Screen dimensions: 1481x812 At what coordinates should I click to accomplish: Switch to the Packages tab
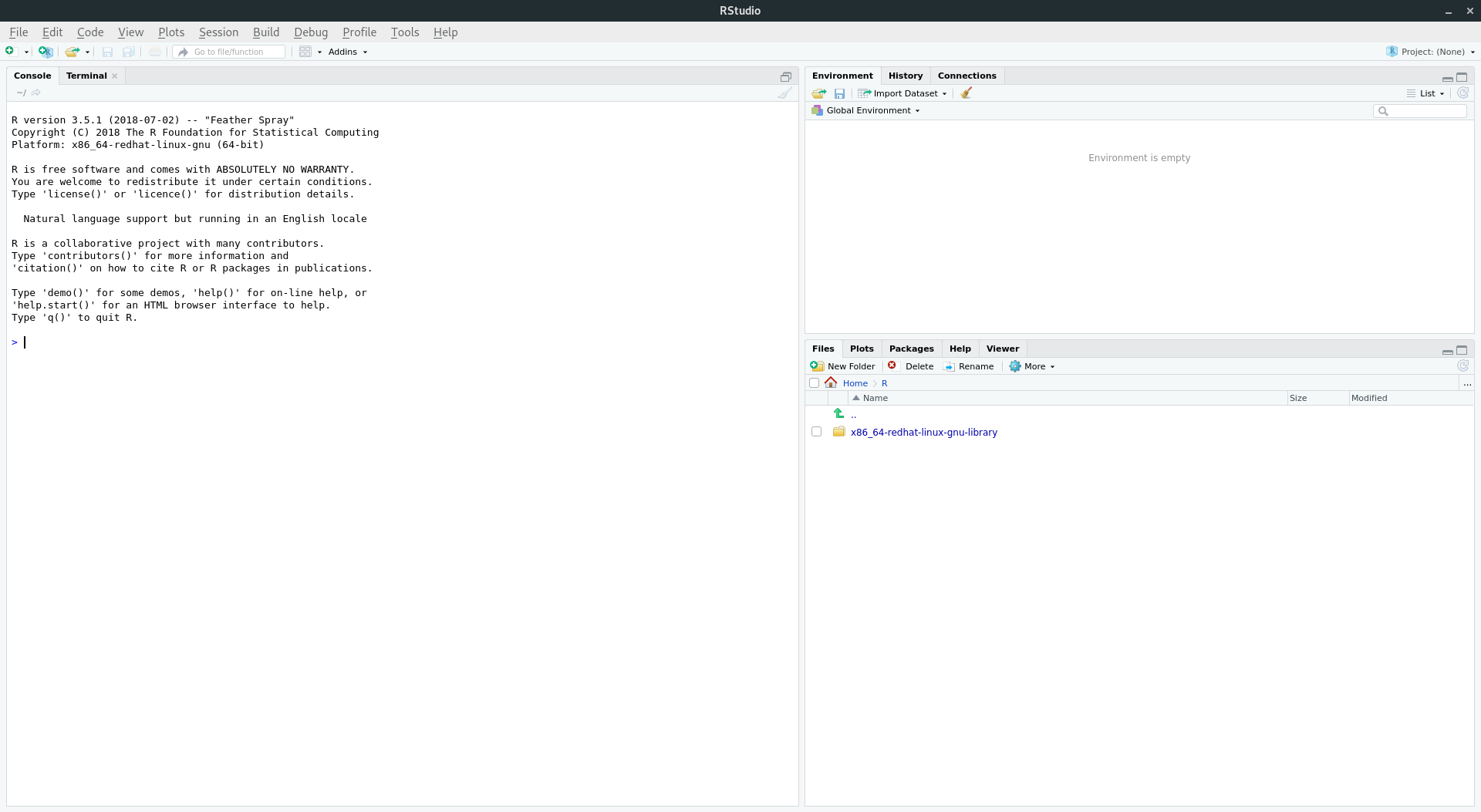[912, 349]
